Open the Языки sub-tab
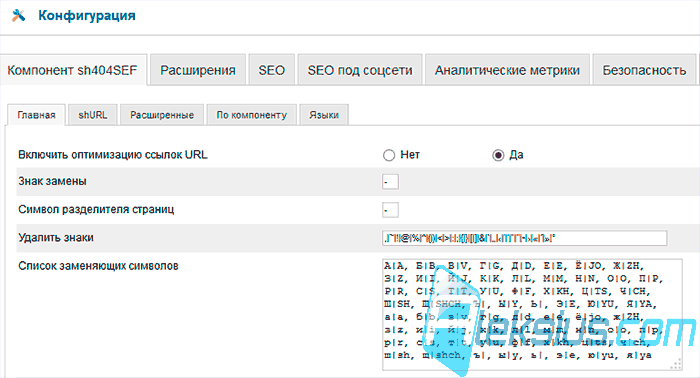This screenshot has height=378, width=700. 324,115
